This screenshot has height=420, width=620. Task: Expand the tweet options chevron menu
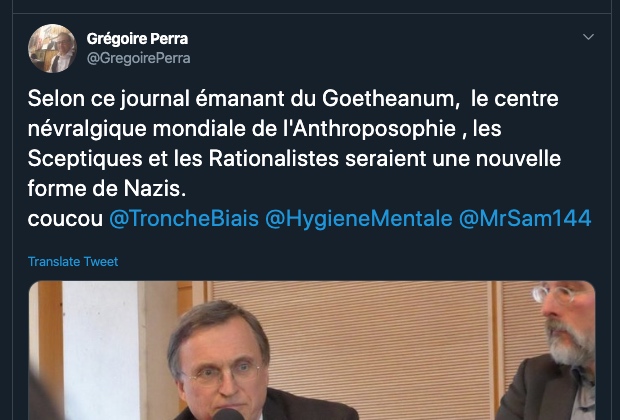pos(588,38)
